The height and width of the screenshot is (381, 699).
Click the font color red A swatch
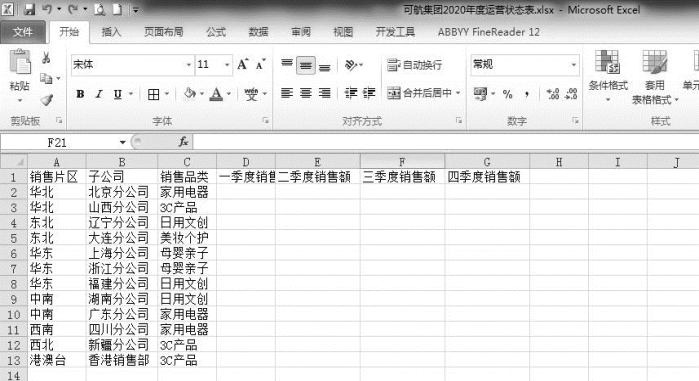(216, 94)
